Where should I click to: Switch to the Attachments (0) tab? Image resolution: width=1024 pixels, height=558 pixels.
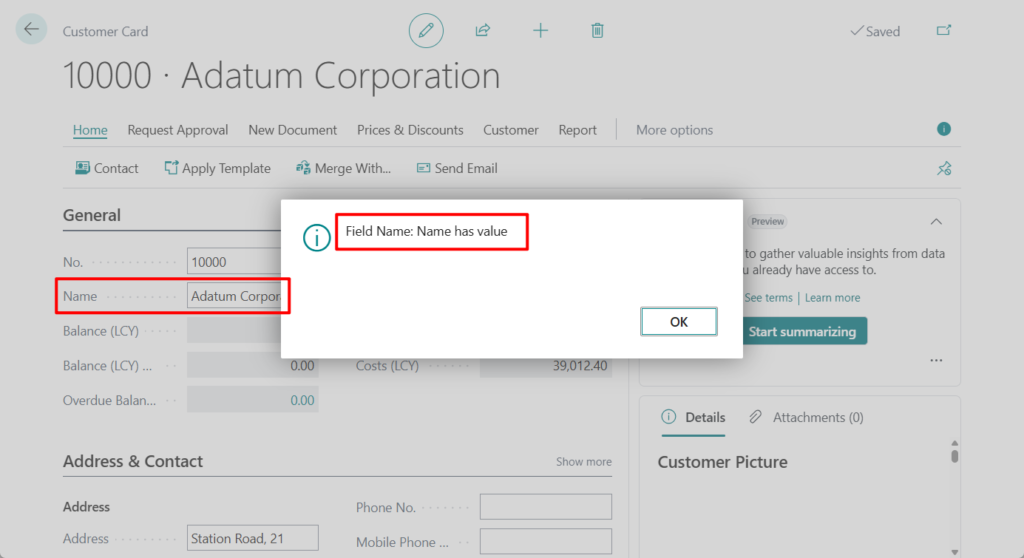807,417
